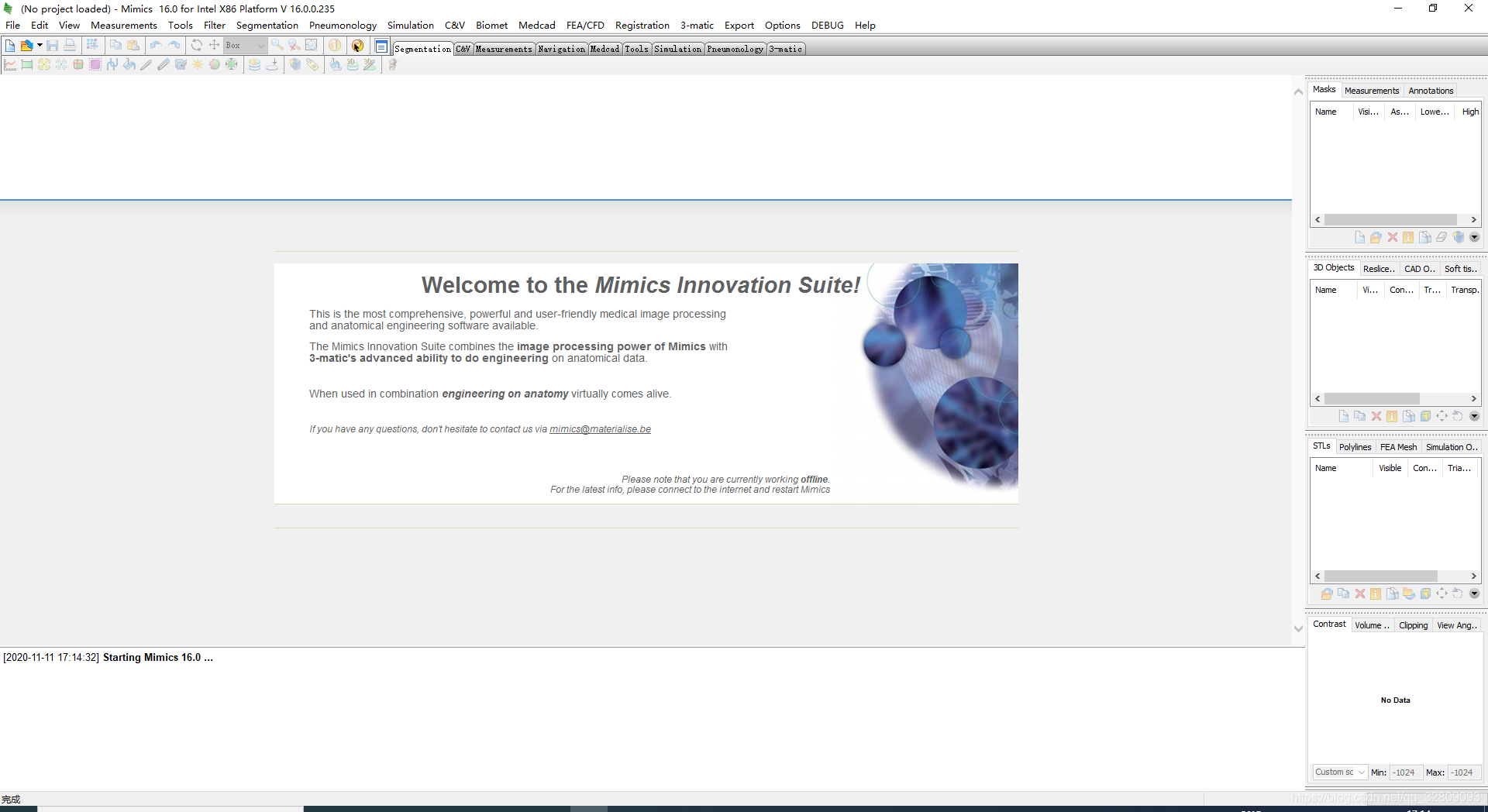
Task: Click red delete X under Masks panel
Action: tap(1393, 238)
